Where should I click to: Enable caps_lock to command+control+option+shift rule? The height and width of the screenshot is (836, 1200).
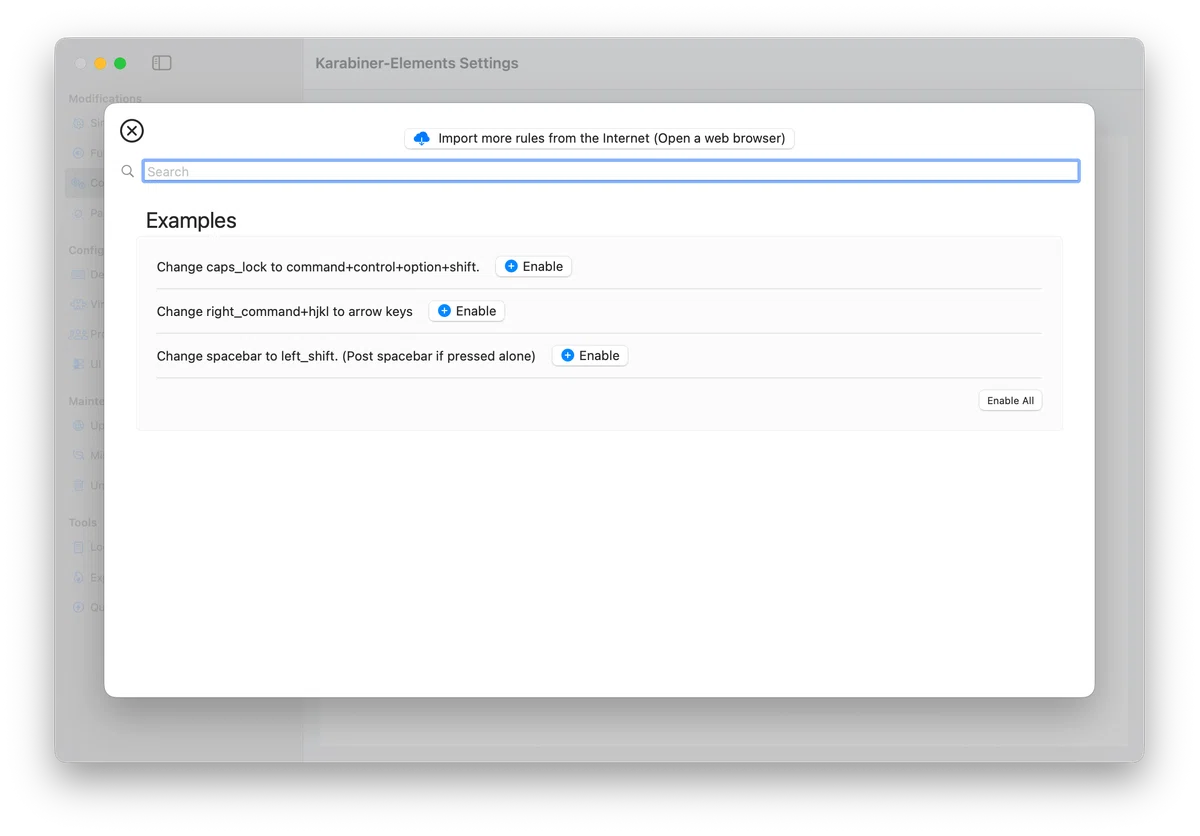(x=534, y=266)
